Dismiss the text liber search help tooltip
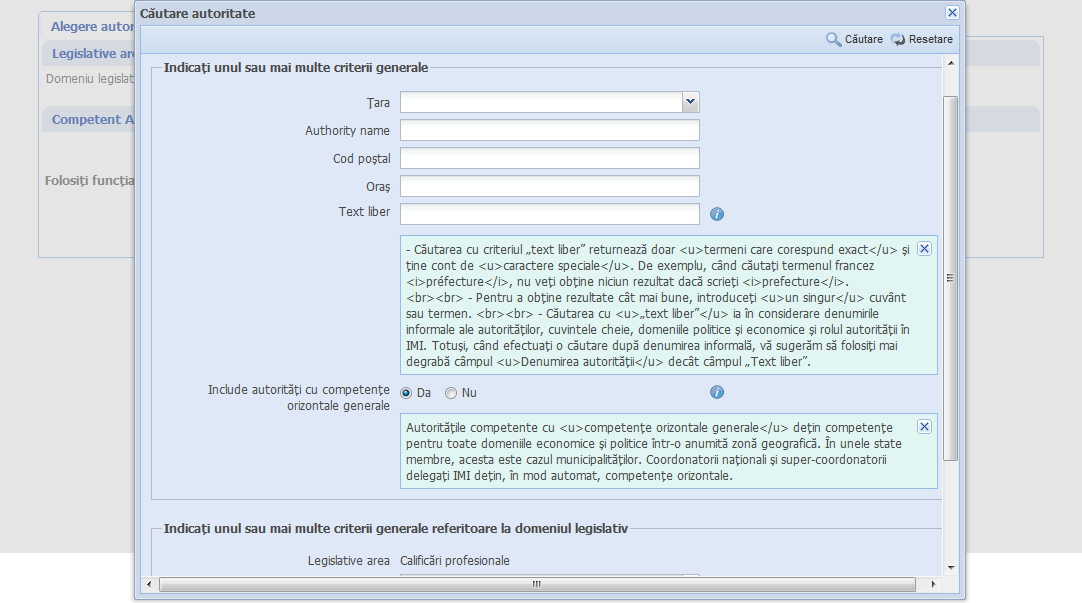The image size is (1082, 603). [x=924, y=249]
